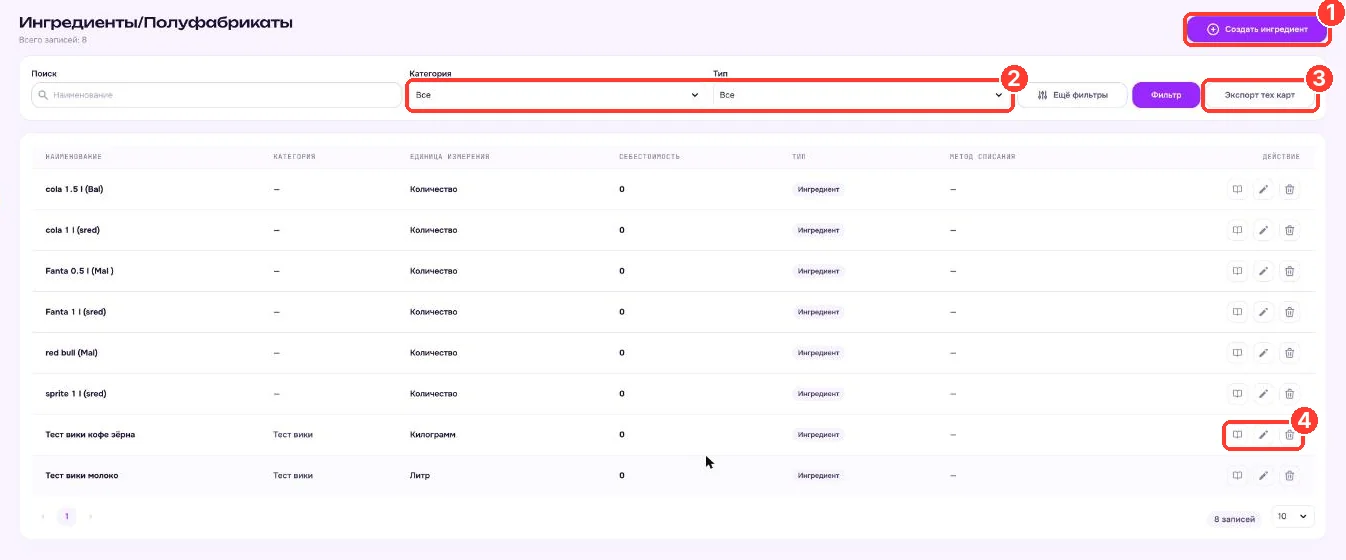This screenshot has width=1346, height=560.
Task: Open the rows-per-page dropdown showing 10
Action: coord(1293,516)
